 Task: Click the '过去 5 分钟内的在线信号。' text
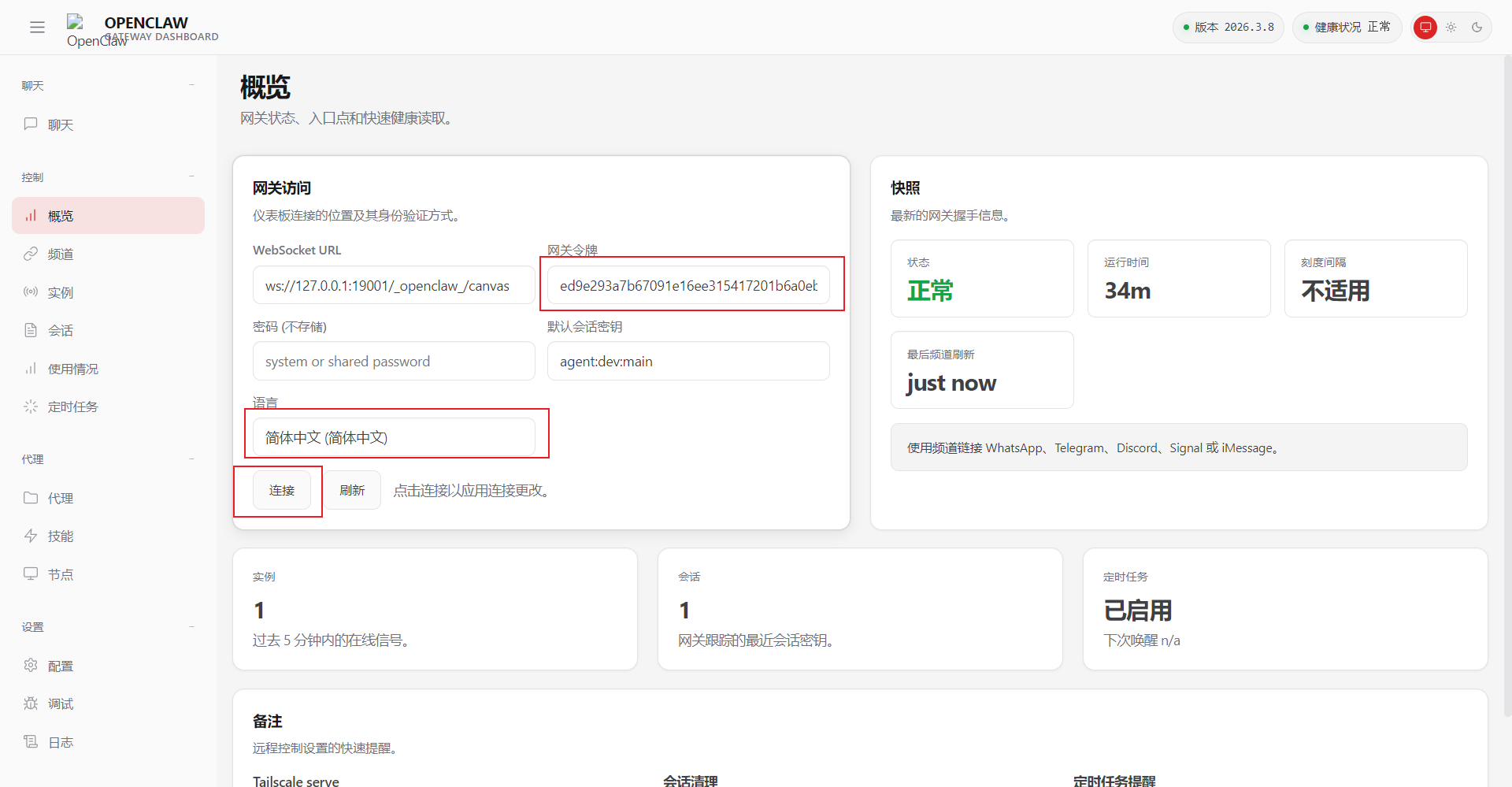click(x=331, y=640)
